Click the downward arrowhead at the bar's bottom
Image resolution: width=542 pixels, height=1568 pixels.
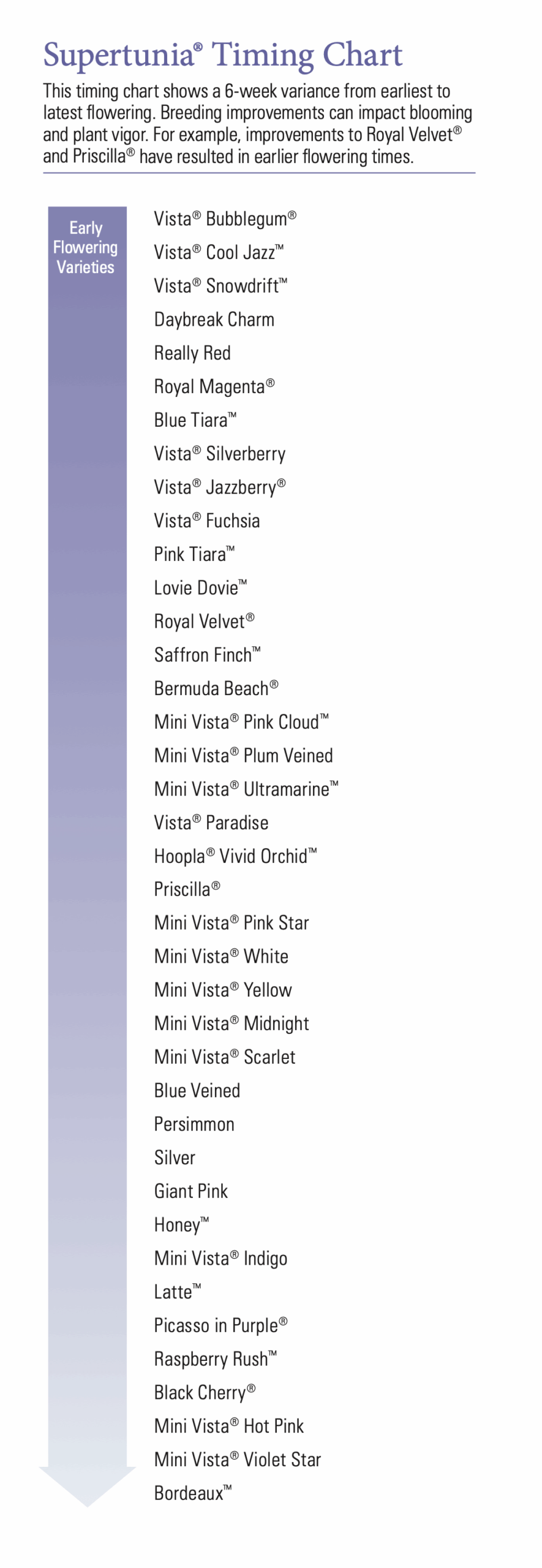[x=87, y=1486]
